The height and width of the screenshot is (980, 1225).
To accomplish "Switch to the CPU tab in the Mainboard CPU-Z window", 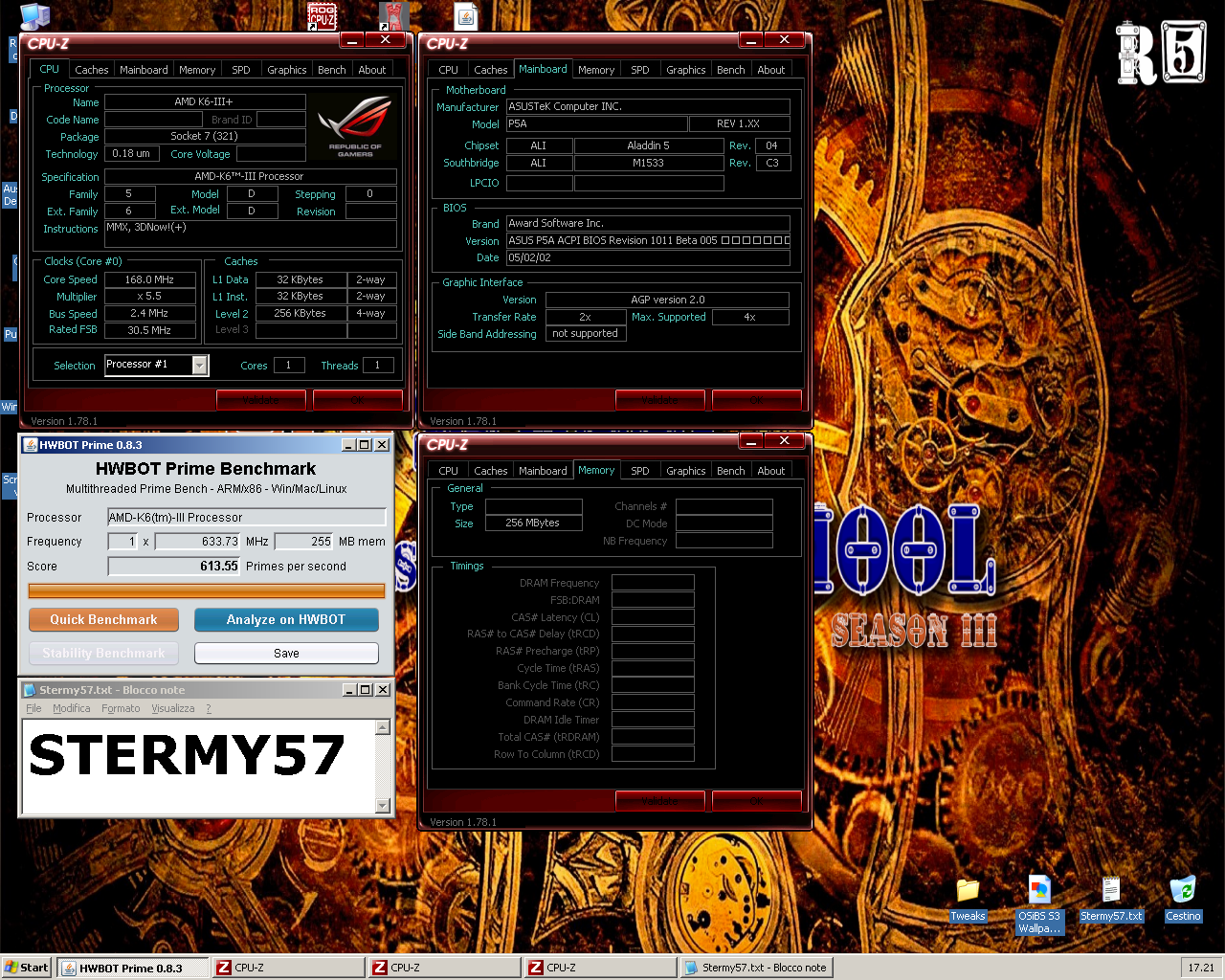I will 449,70.
